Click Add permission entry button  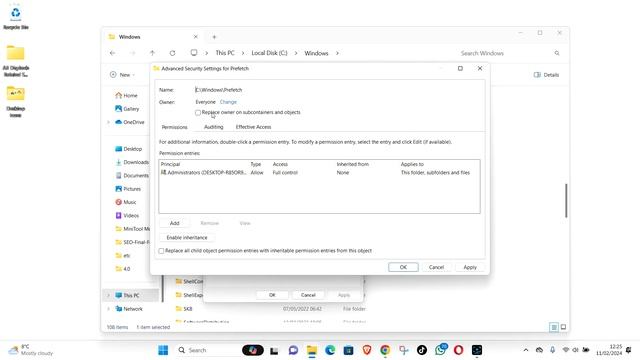(174, 223)
